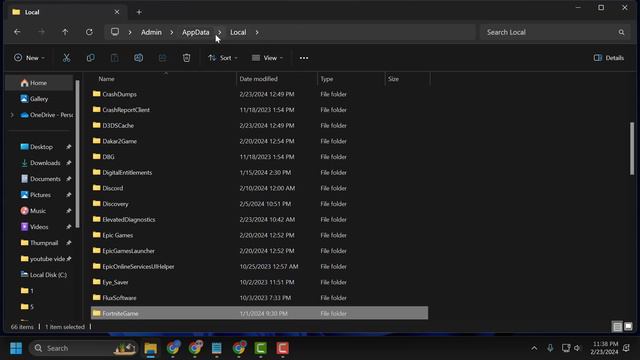
Task: Sort by Date modified column header
Action: pos(258,79)
